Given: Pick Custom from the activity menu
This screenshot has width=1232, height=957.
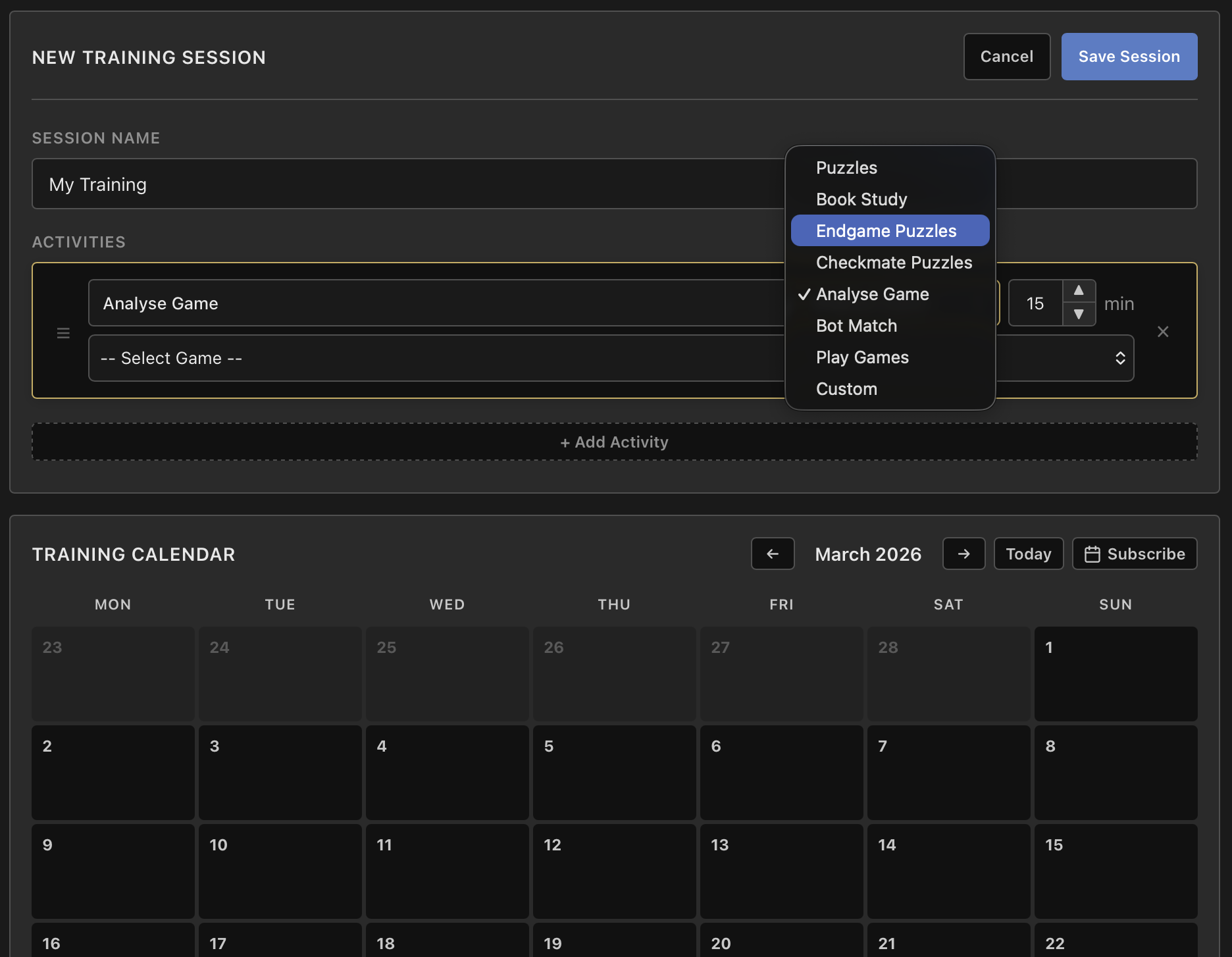Looking at the screenshot, I should (846, 388).
